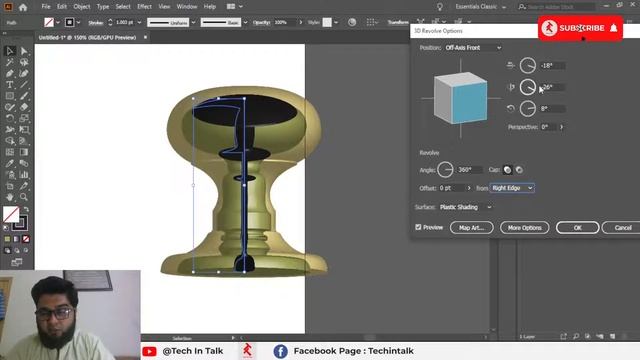Turn cap off for hollow appearance
Screen dimensions: 640x360
pos(519,170)
